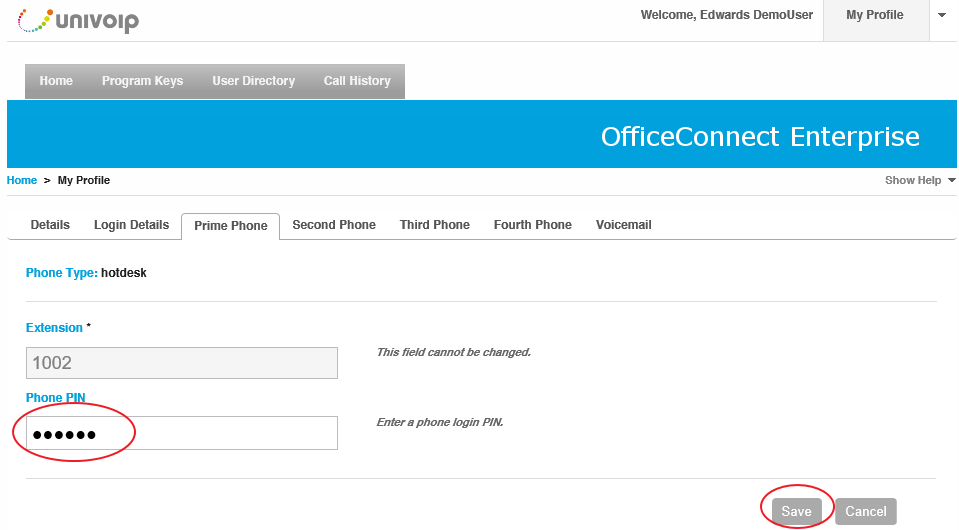This screenshot has height=530, width=959.
Task: Follow the Home breadcrumb link
Action: point(22,180)
